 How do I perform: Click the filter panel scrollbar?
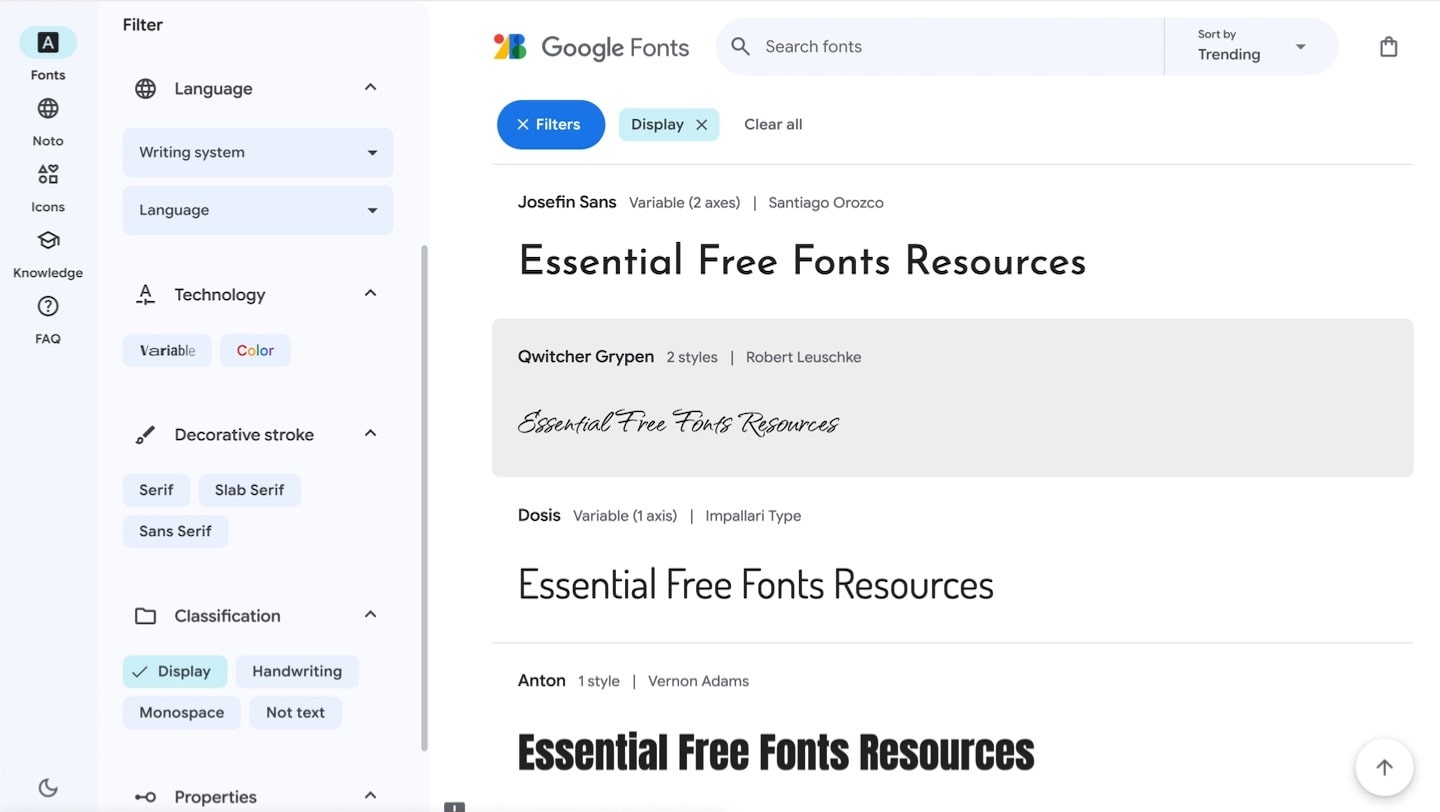424,498
